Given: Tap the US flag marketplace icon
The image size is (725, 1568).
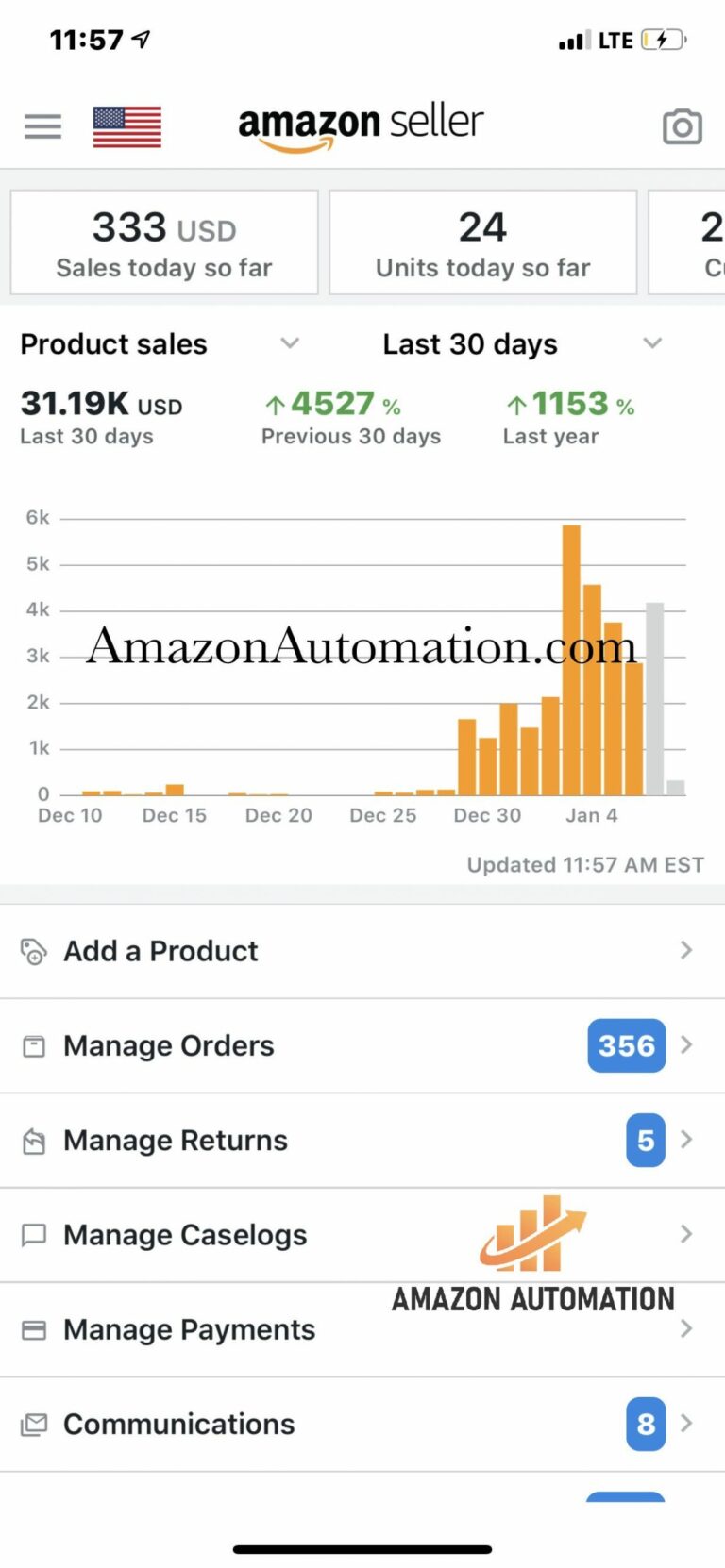Looking at the screenshot, I should [x=127, y=126].
